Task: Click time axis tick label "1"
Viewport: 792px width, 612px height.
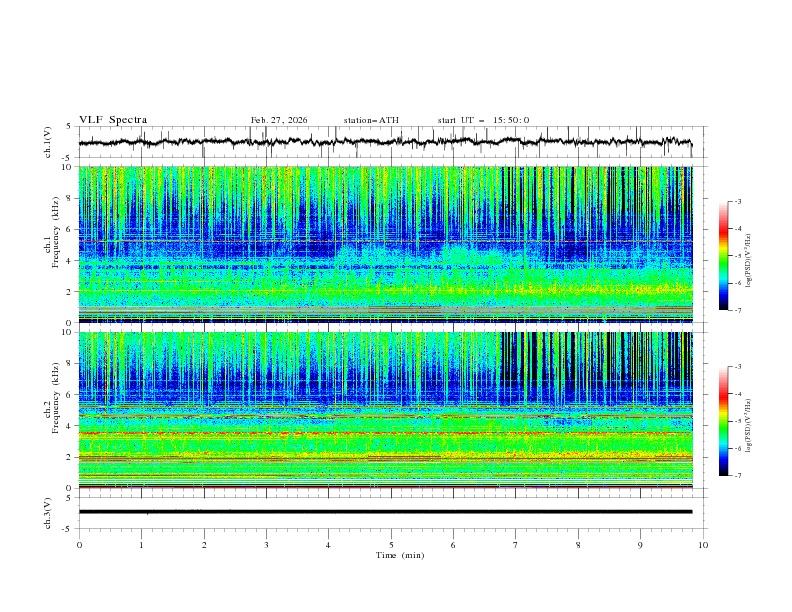Action: [x=141, y=545]
